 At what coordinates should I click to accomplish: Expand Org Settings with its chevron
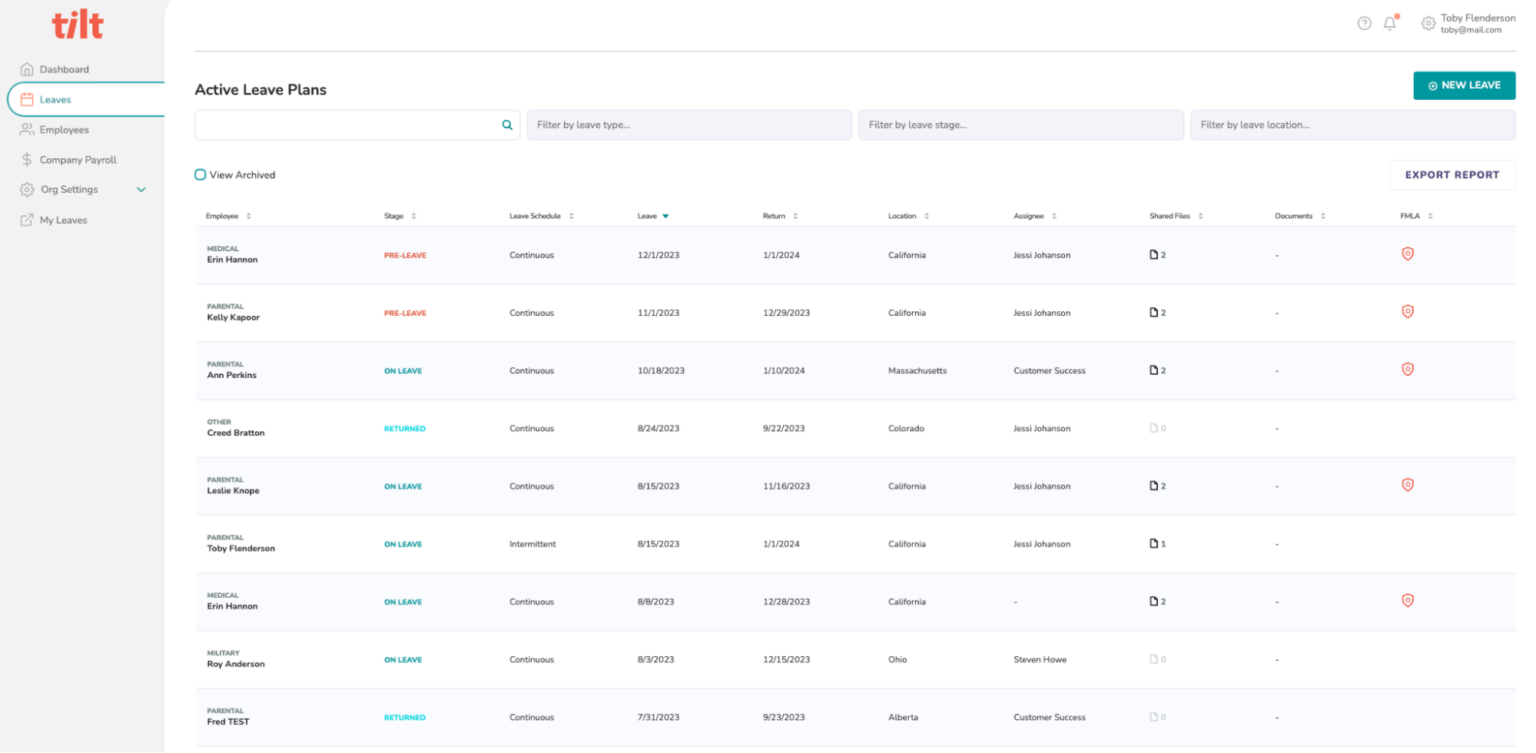click(141, 189)
